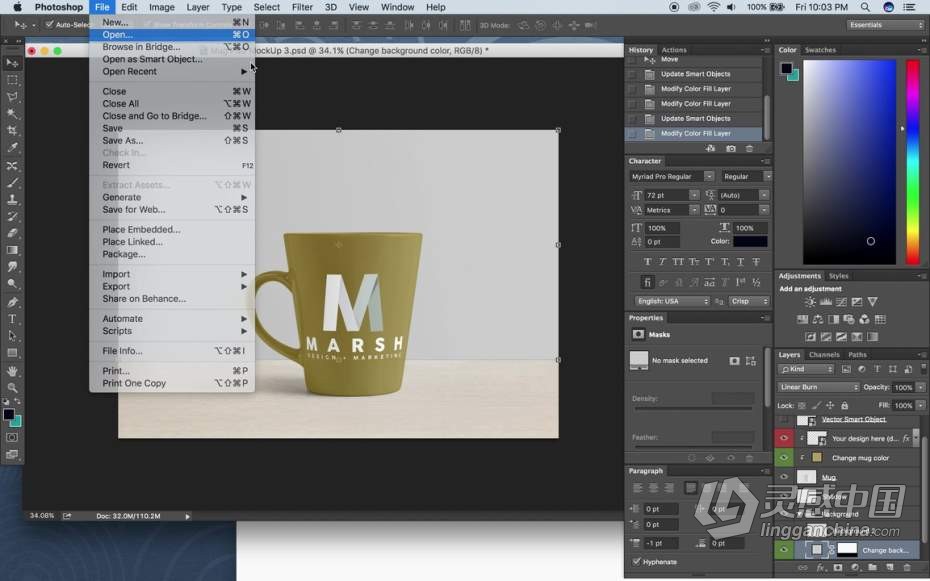Image resolution: width=930 pixels, height=581 pixels.
Task: Click the Lock All padlock icon
Action: [x=845, y=406]
